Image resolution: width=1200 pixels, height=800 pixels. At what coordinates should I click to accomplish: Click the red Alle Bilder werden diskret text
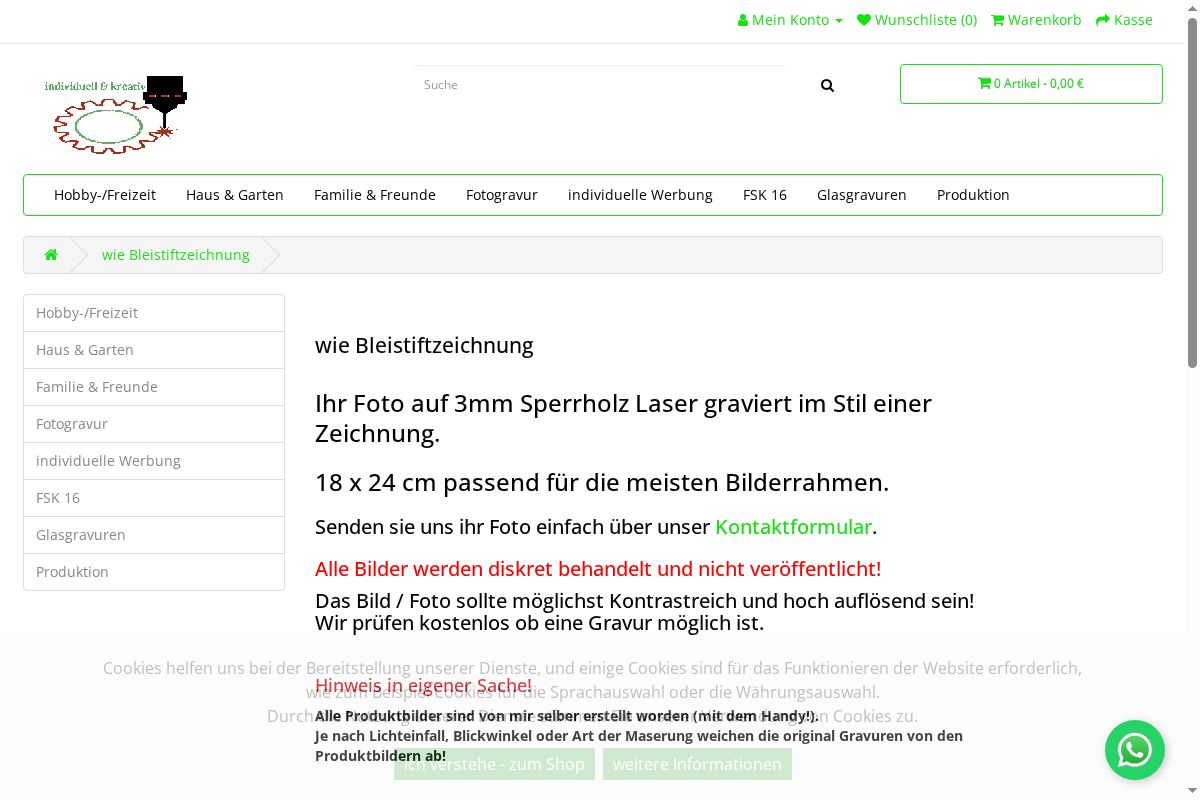point(598,569)
